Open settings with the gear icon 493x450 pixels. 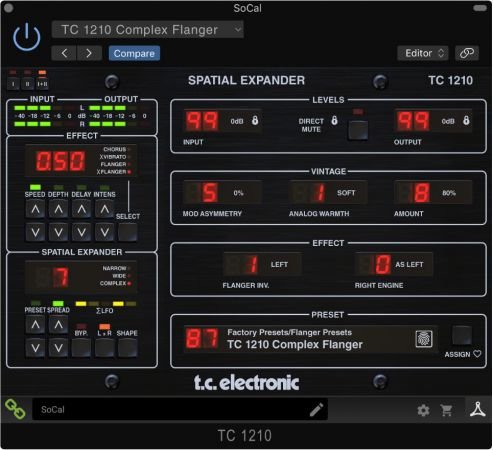click(423, 410)
